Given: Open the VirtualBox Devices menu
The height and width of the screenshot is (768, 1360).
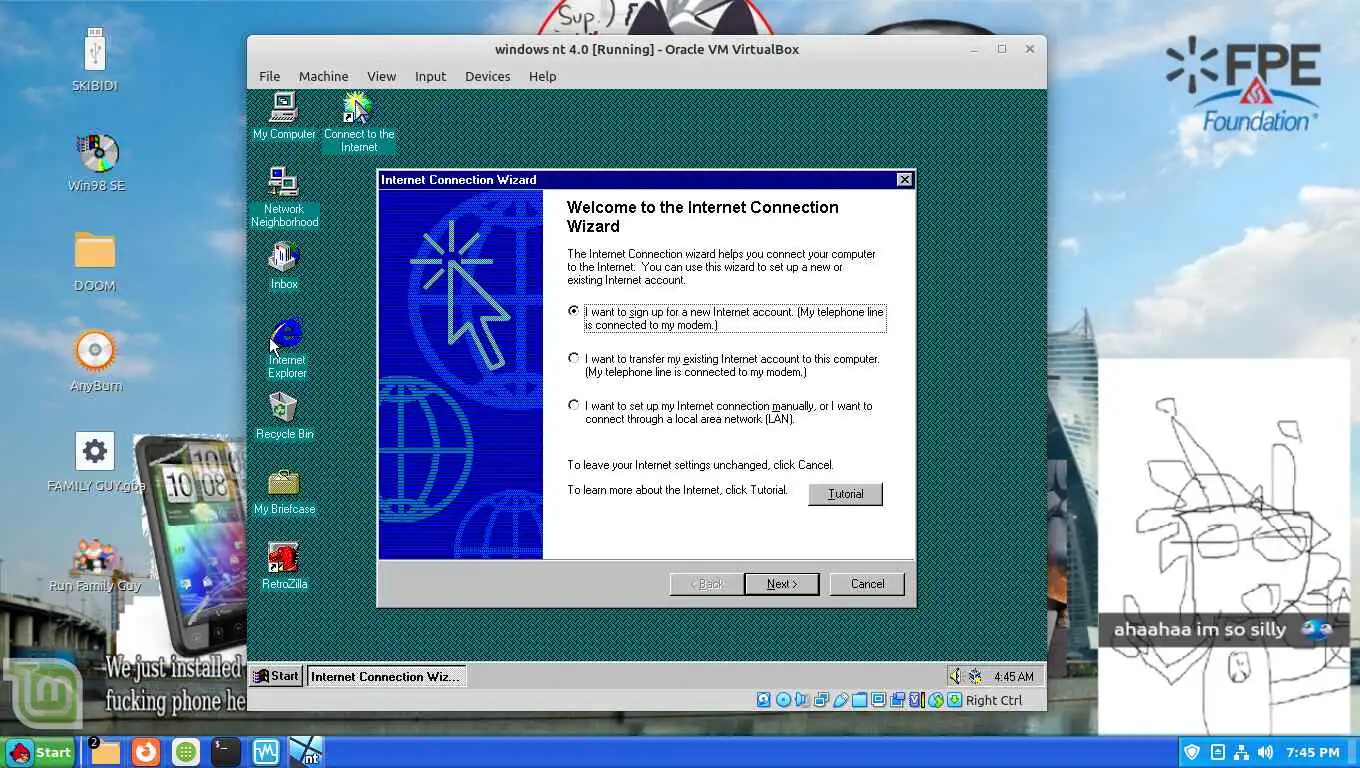Looking at the screenshot, I should coord(487,76).
